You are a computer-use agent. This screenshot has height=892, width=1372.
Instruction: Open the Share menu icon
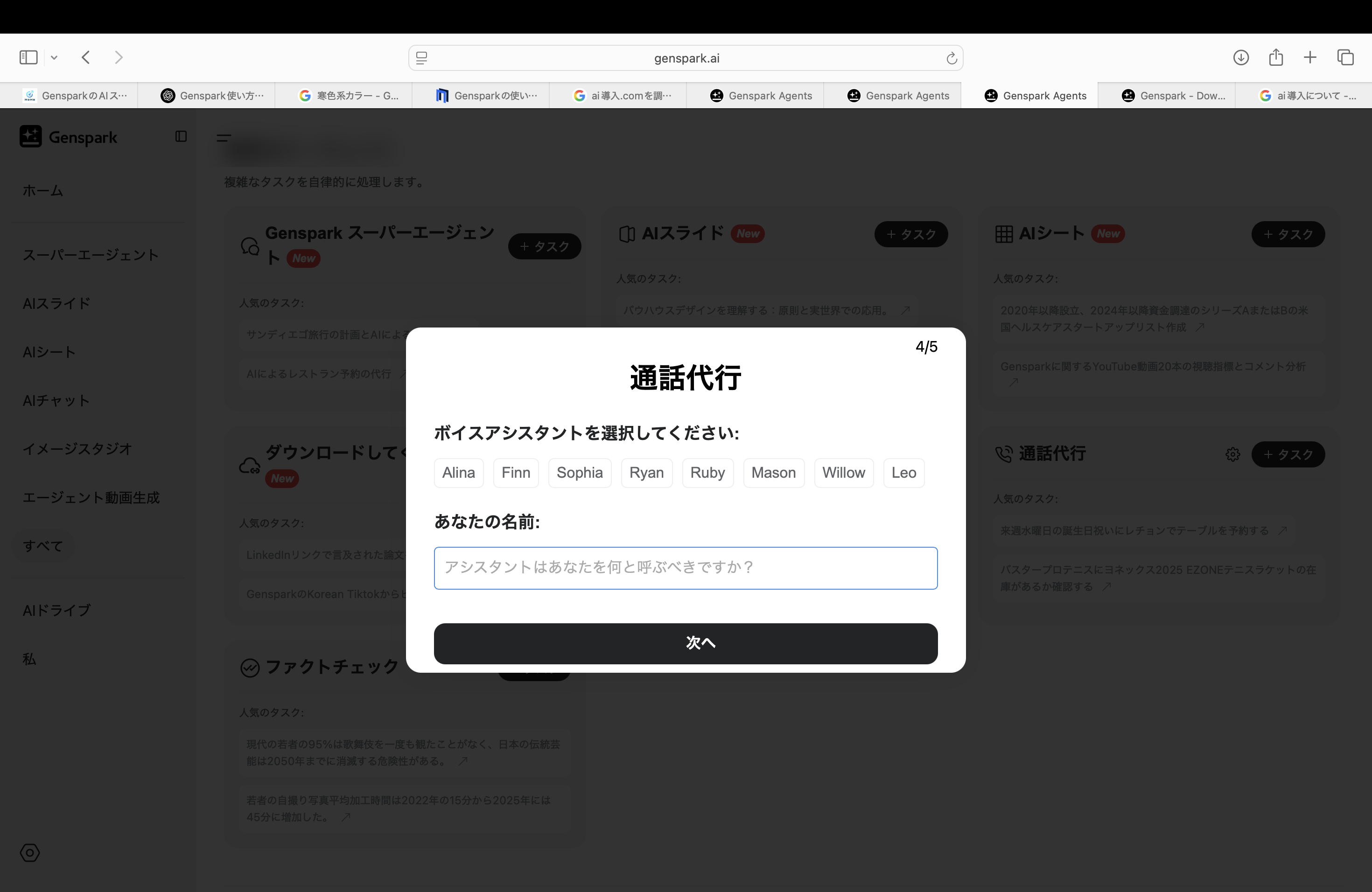point(1276,57)
